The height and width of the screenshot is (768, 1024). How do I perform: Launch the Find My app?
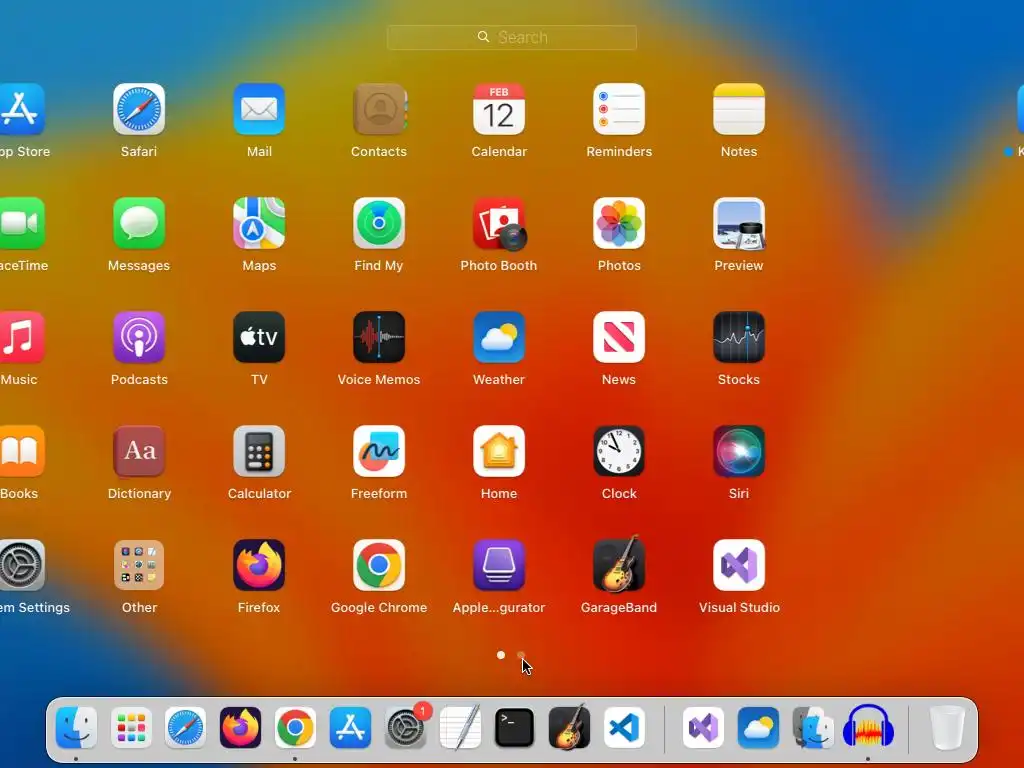(379, 223)
